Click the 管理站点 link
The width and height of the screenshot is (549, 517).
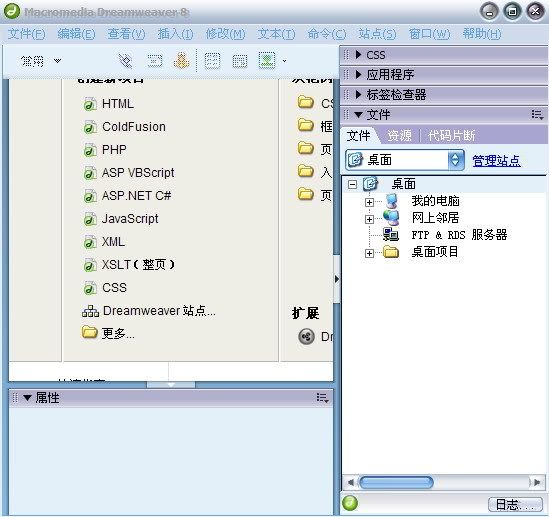coord(496,161)
